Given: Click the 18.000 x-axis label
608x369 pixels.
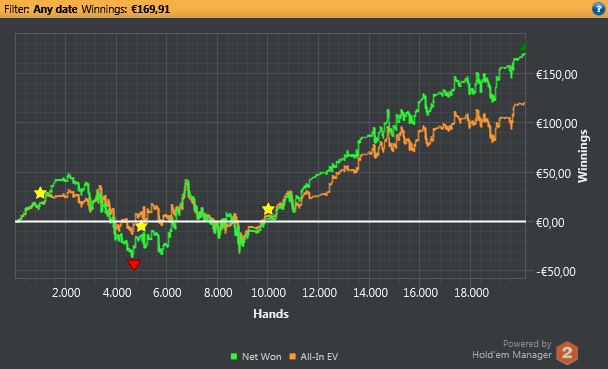Looking at the screenshot, I should point(471,292).
